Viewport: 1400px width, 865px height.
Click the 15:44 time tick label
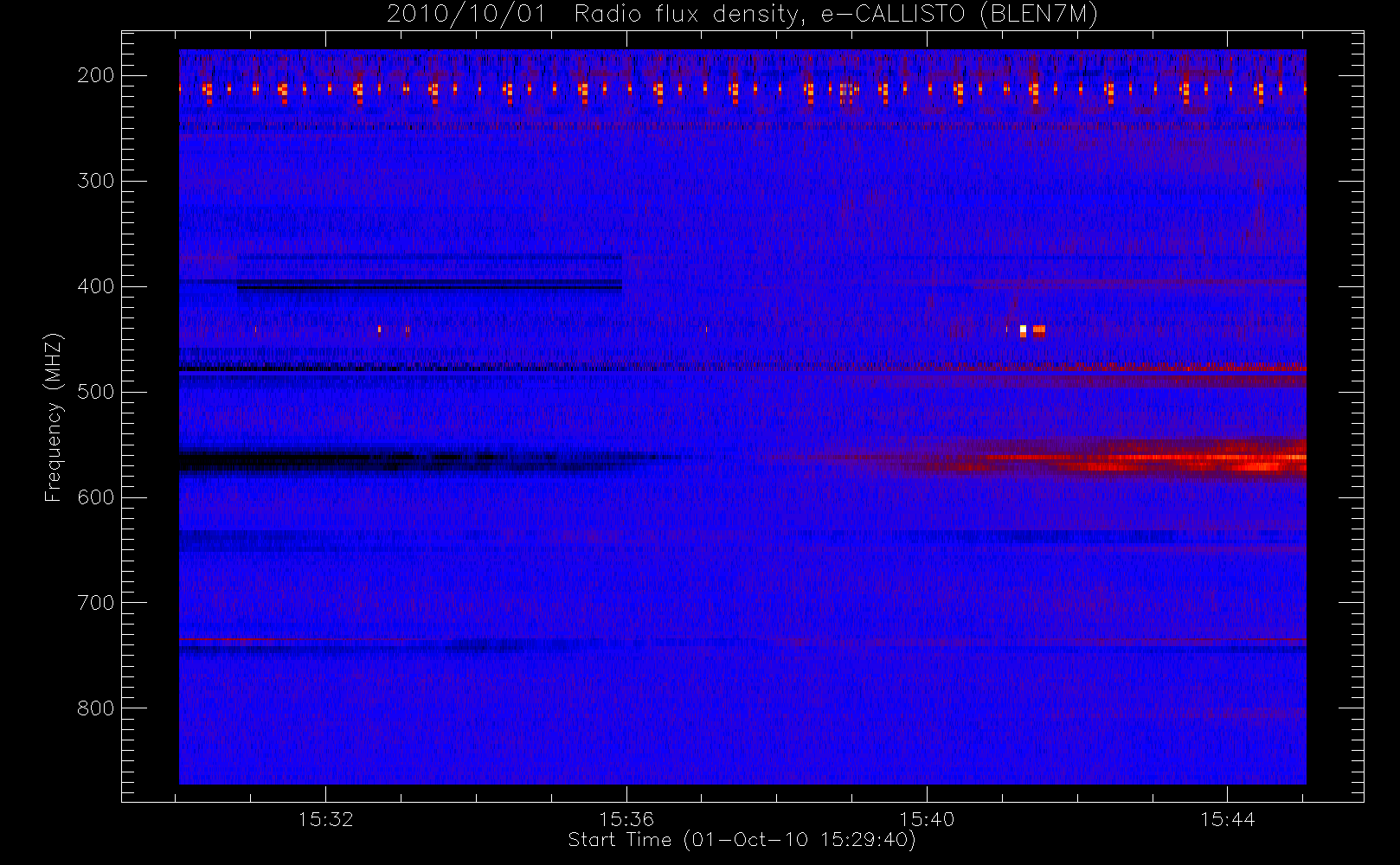tap(1227, 819)
